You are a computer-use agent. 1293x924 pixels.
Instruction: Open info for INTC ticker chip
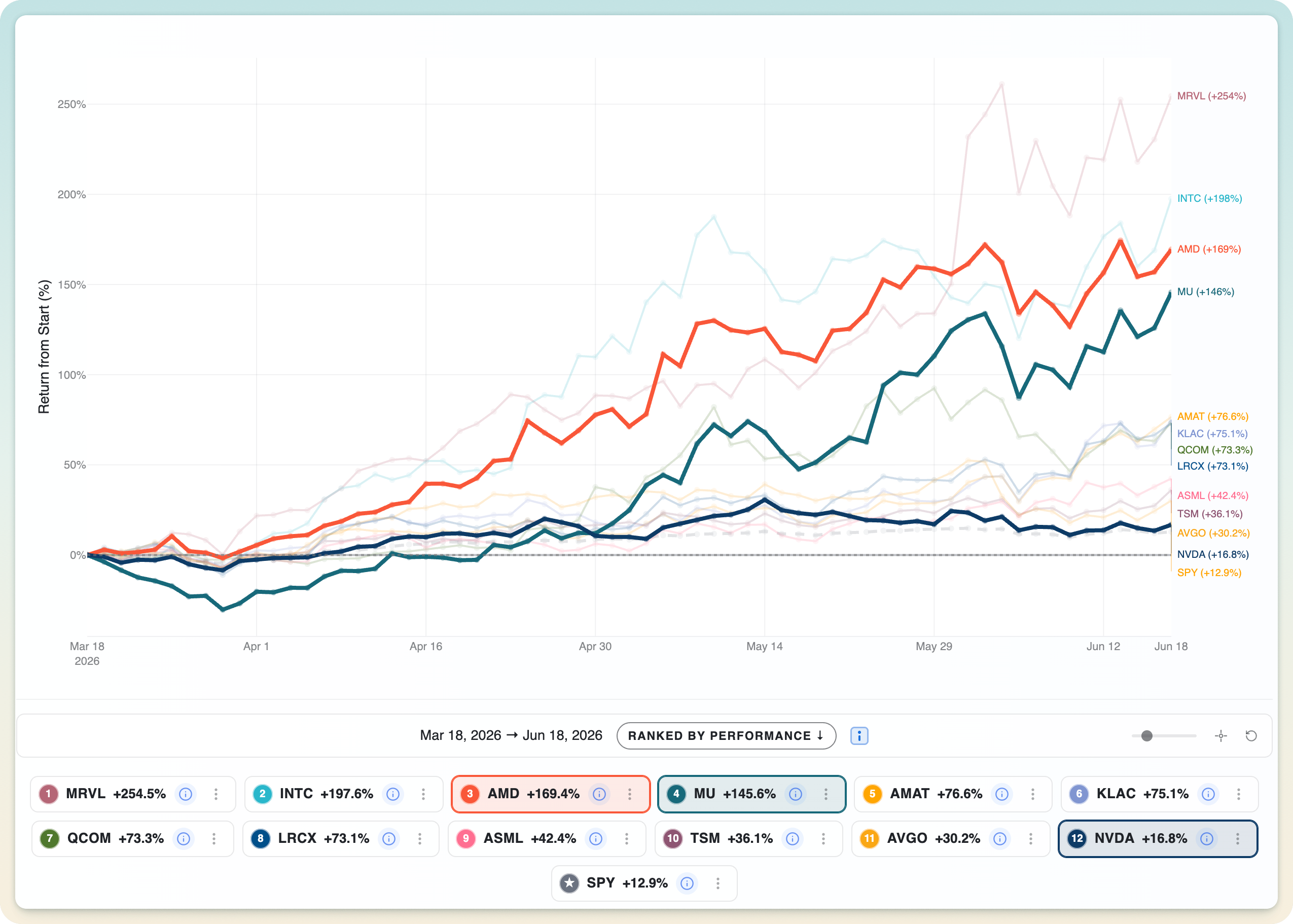tap(392, 794)
